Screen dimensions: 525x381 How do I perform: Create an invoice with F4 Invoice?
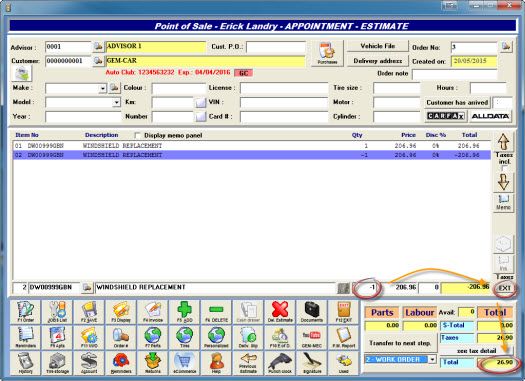[x=153, y=312]
